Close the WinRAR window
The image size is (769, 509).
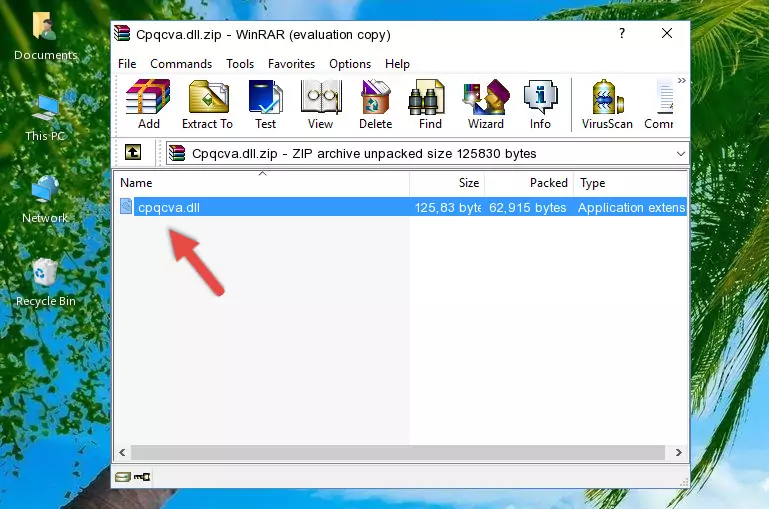[x=666, y=33]
